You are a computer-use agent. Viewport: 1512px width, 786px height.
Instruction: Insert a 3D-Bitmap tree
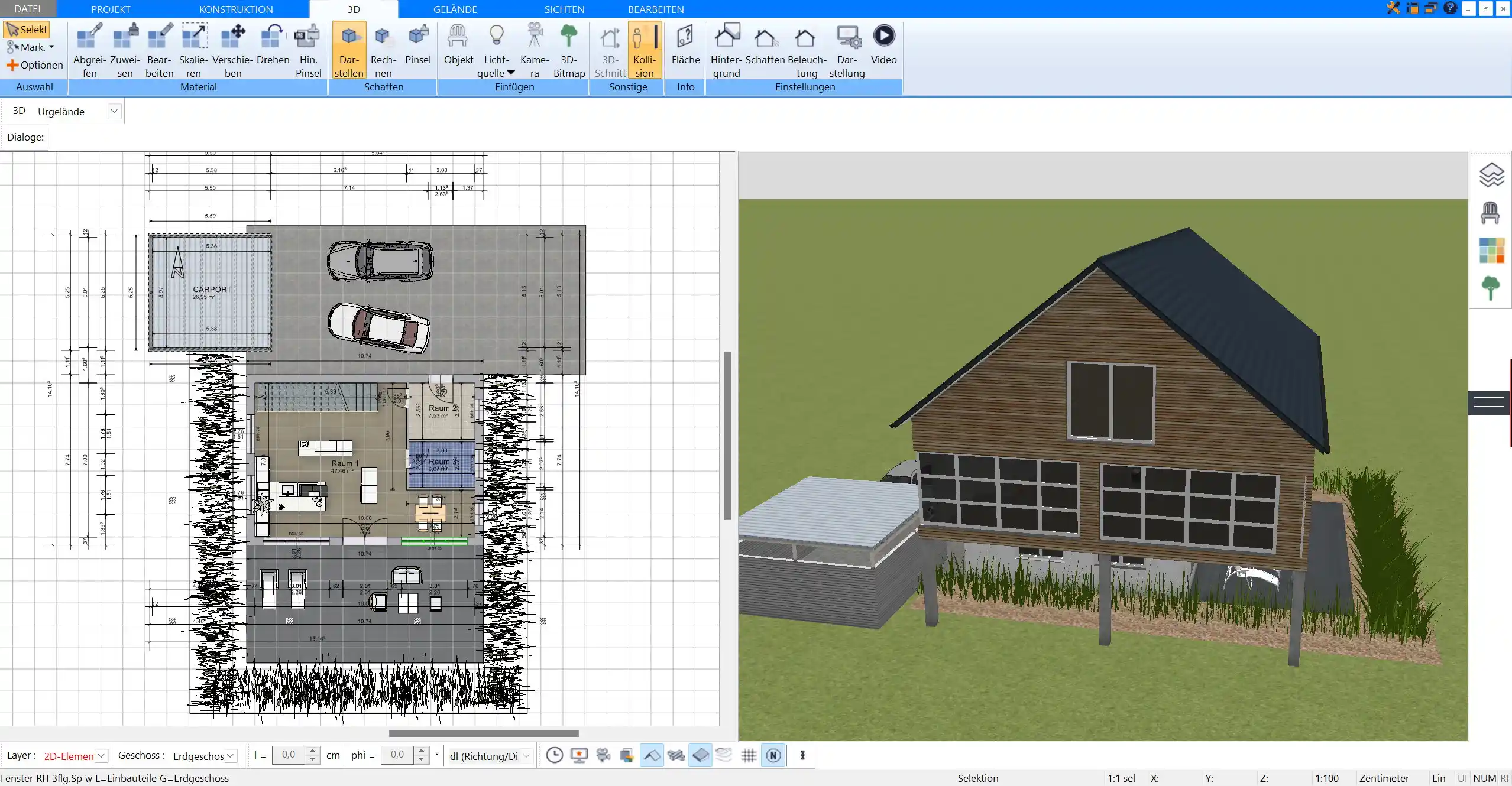click(x=569, y=51)
